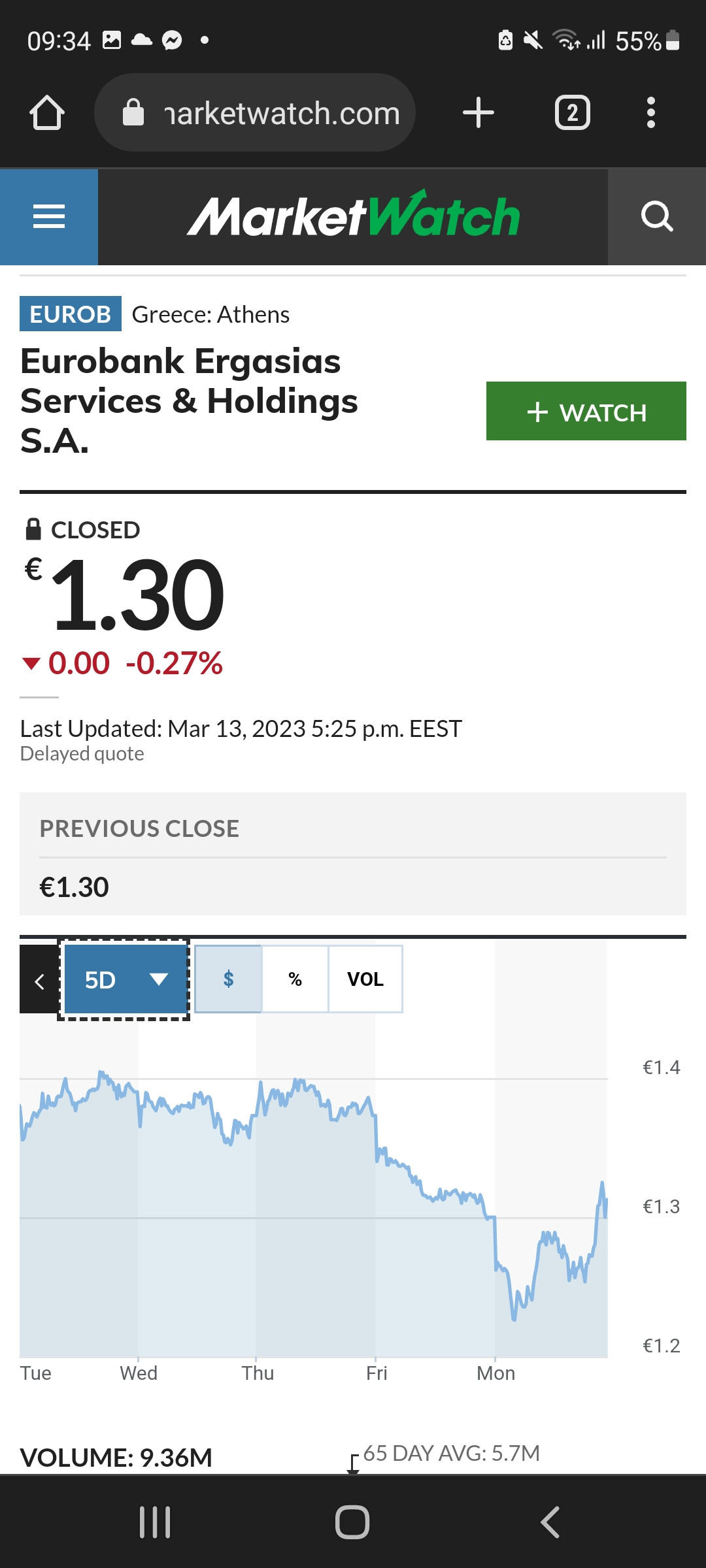Go to browser home page icon
706x1568 pixels.
47,113
